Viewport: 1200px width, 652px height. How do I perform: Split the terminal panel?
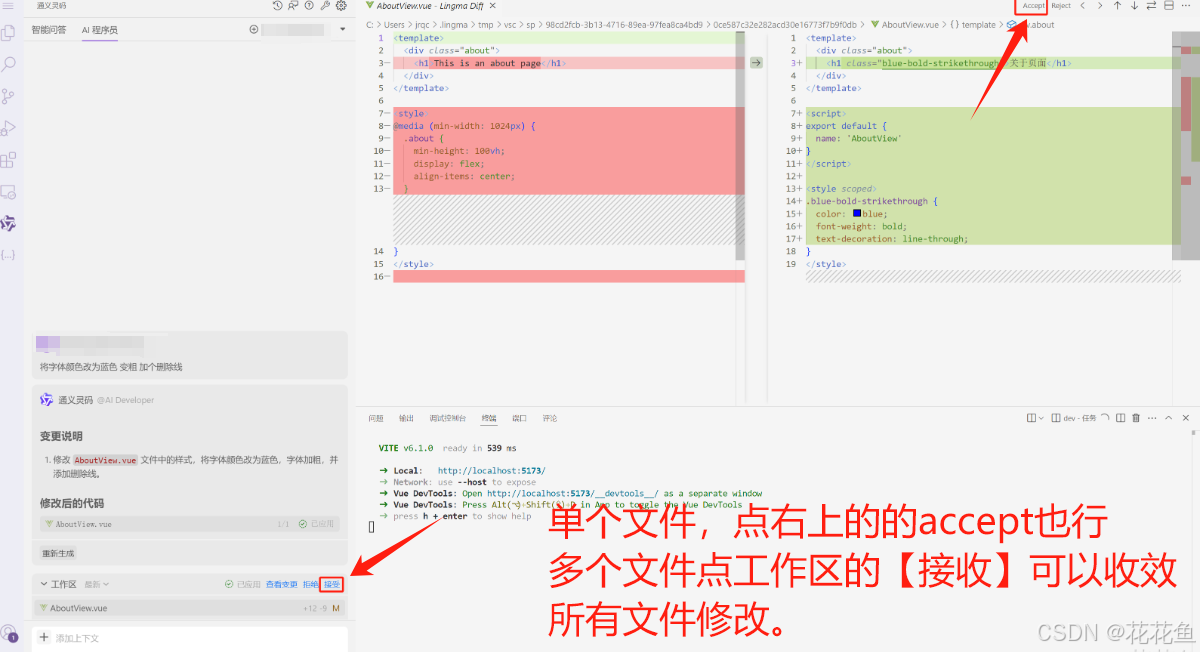1121,418
